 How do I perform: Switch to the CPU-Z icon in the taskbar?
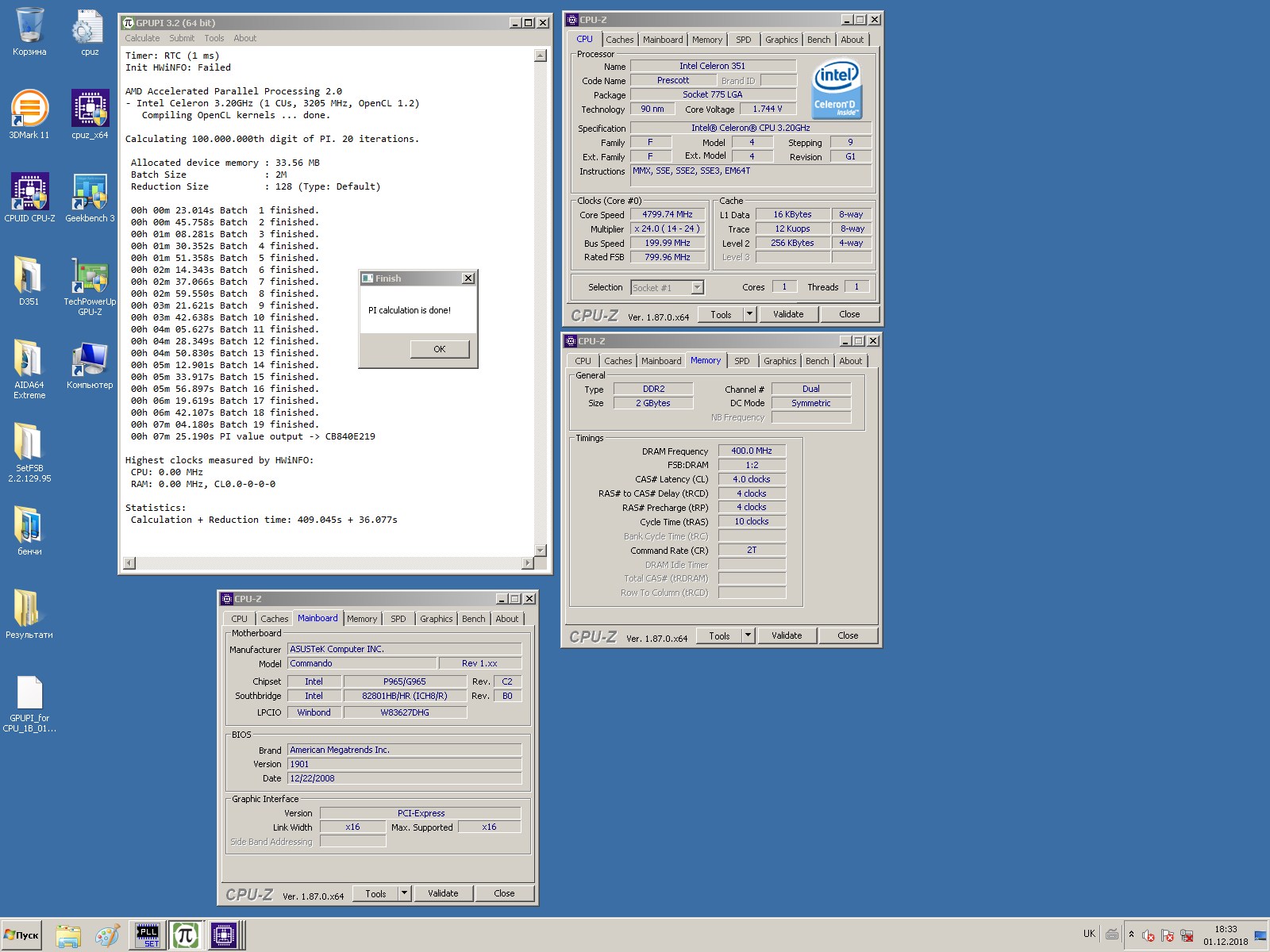coord(225,936)
